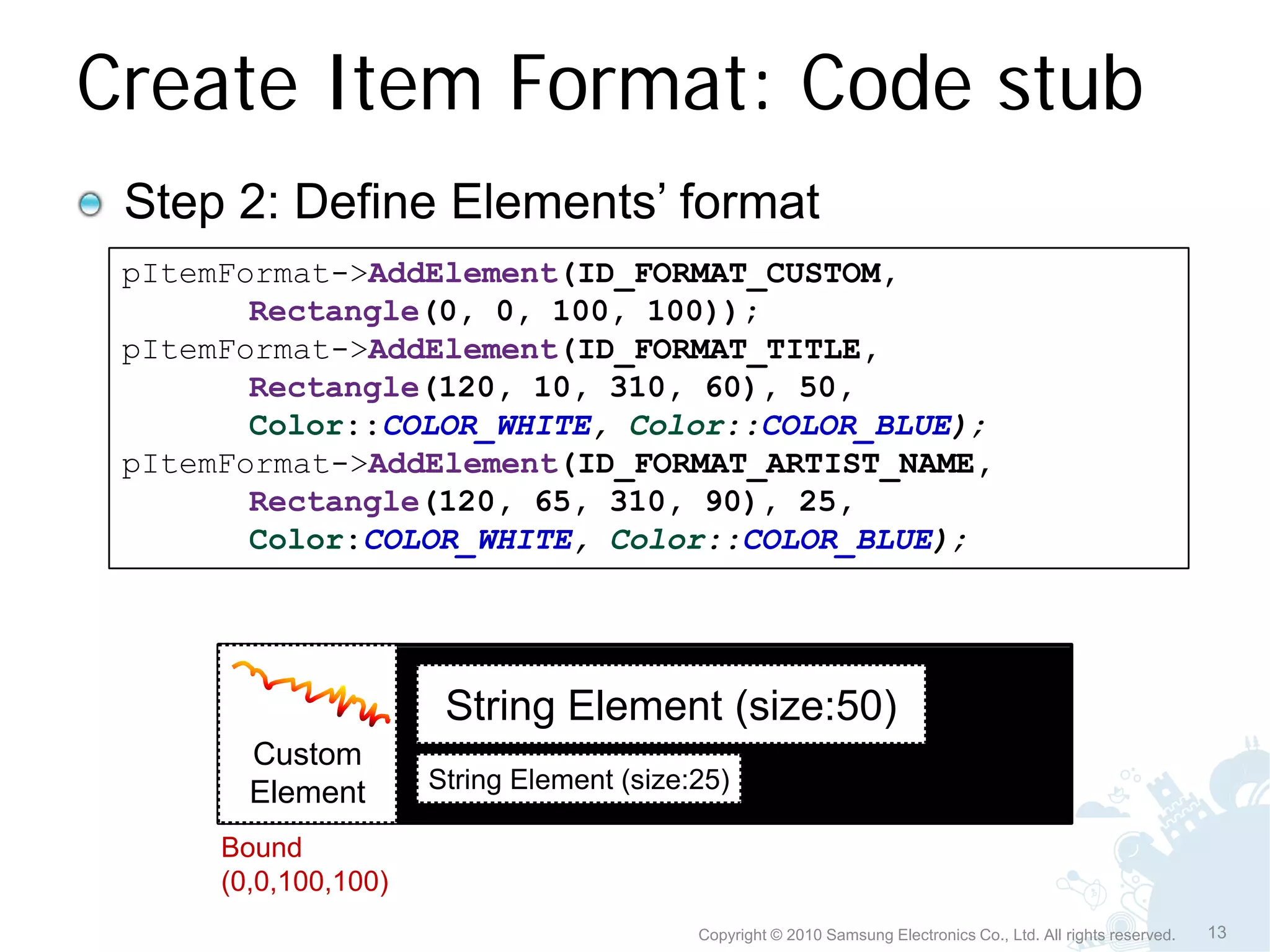Click the slide page number 13
Viewport: 1270px width, 952px height.
pyautogui.click(x=1217, y=932)
